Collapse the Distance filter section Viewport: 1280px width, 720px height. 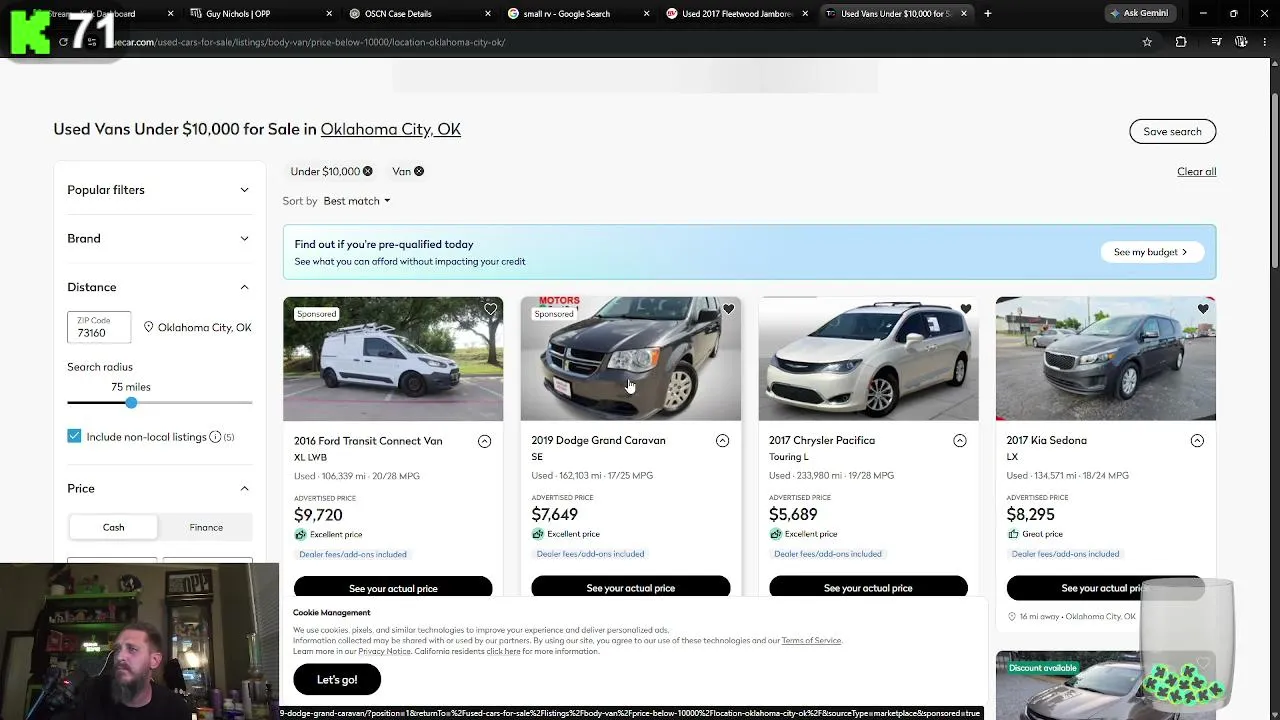point(159,287)
